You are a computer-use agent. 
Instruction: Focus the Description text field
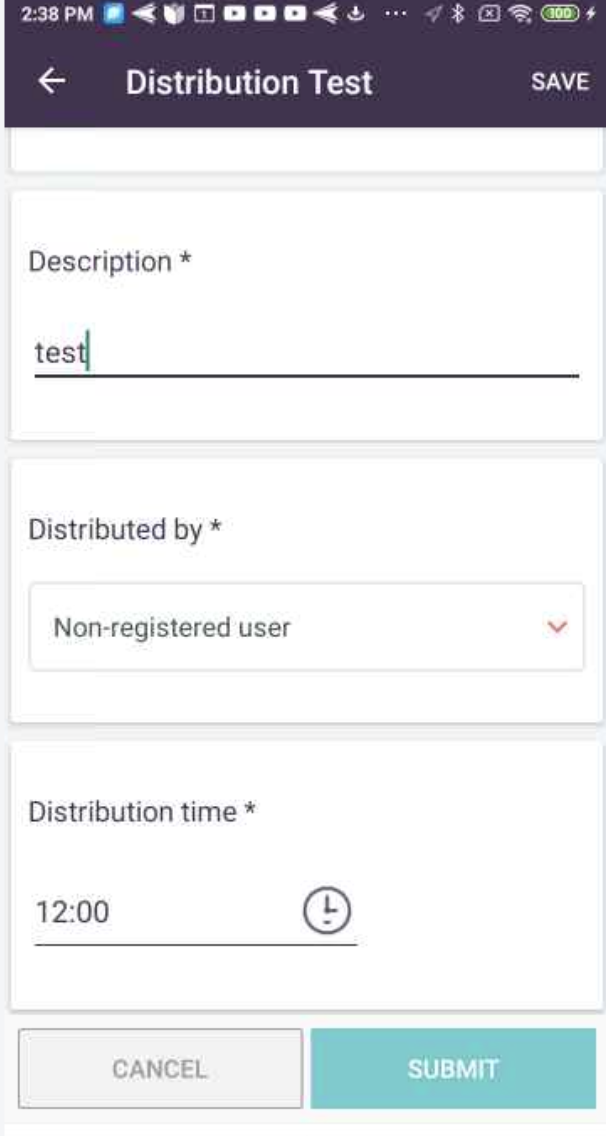(x=306, y=354)
